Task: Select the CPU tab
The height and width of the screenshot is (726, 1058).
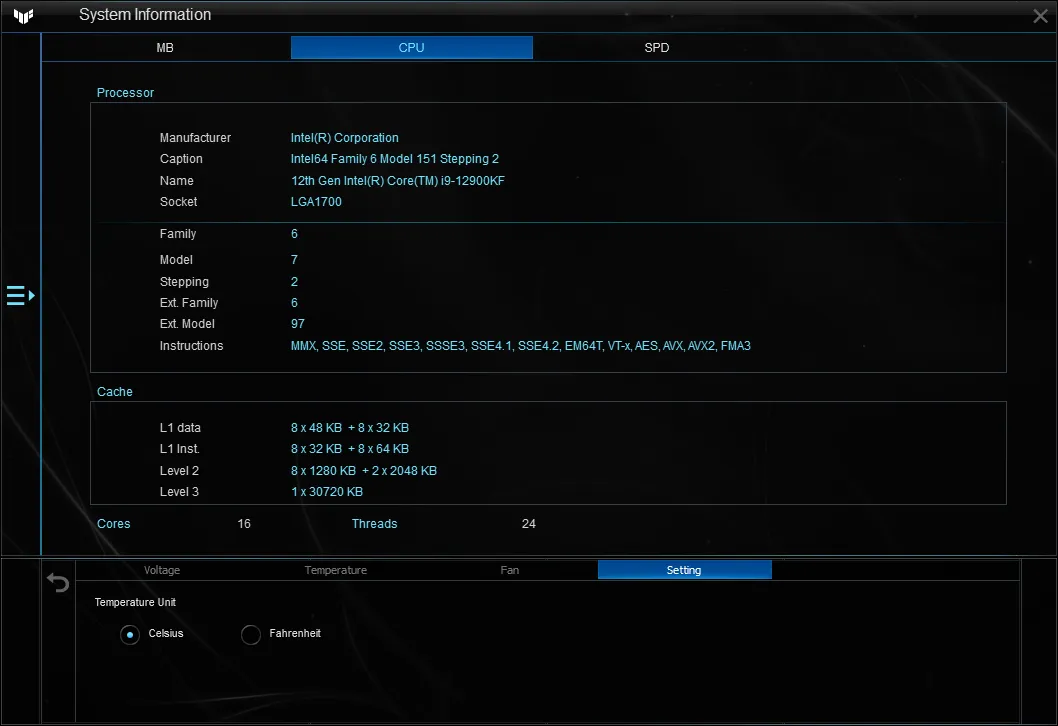Action: tap(412, 48)
